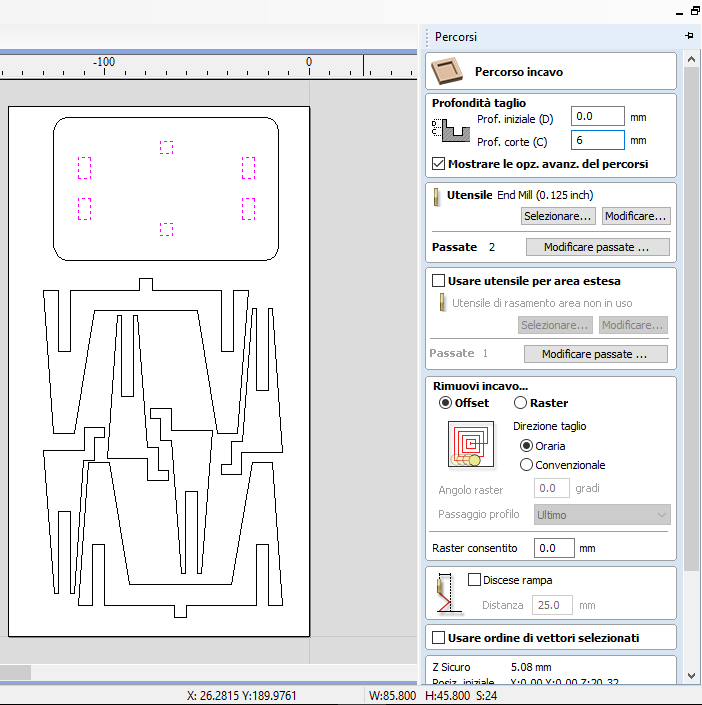
Task: Click the End Mill tool icon
Action: click(436, 197)
